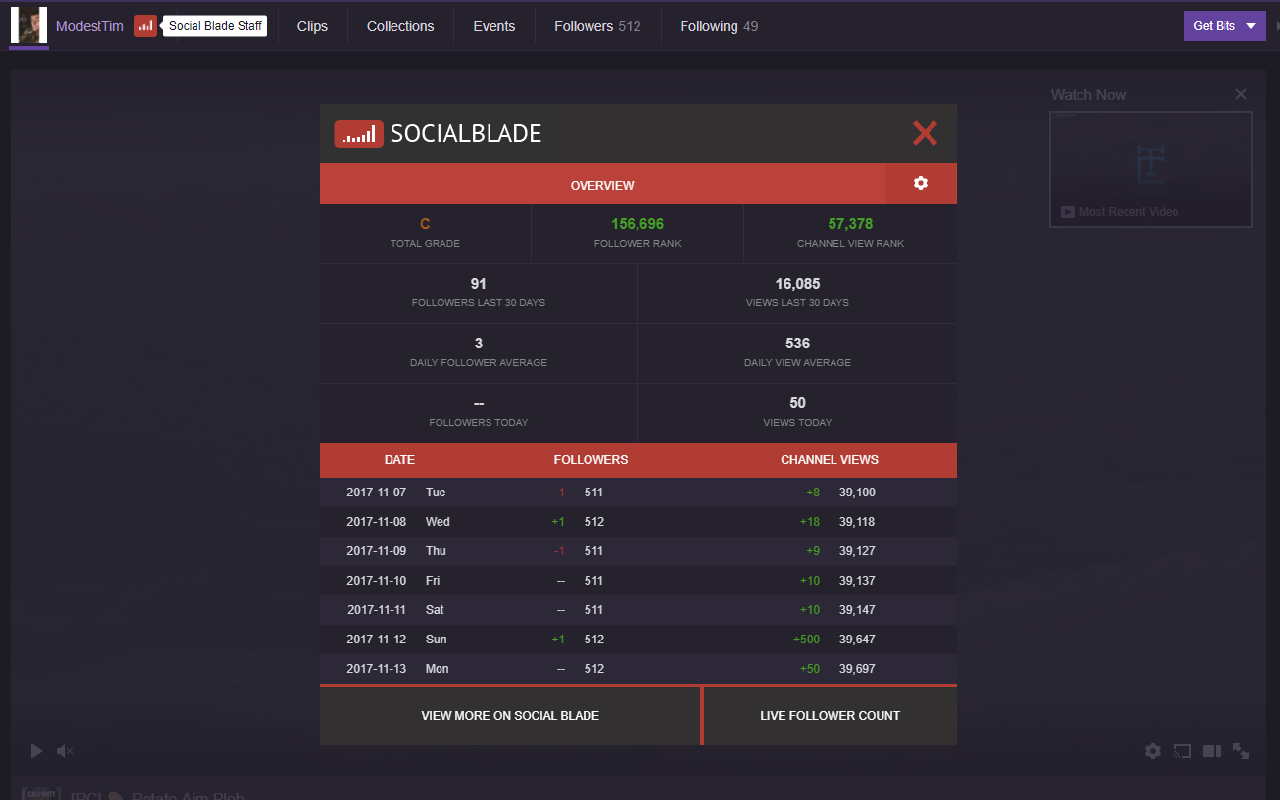View the Followers 512 tab
Image resolution: width=1280 pixels, height=800 pixels.
[597, 26]
